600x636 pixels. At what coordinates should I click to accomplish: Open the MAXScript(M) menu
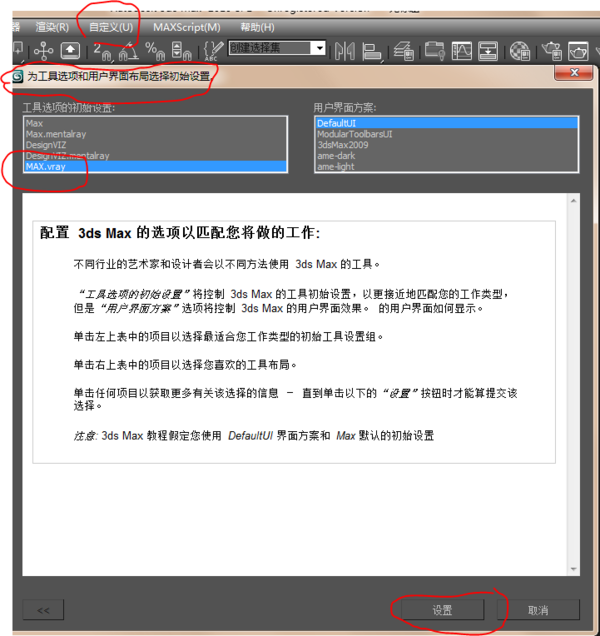point(187,27)
